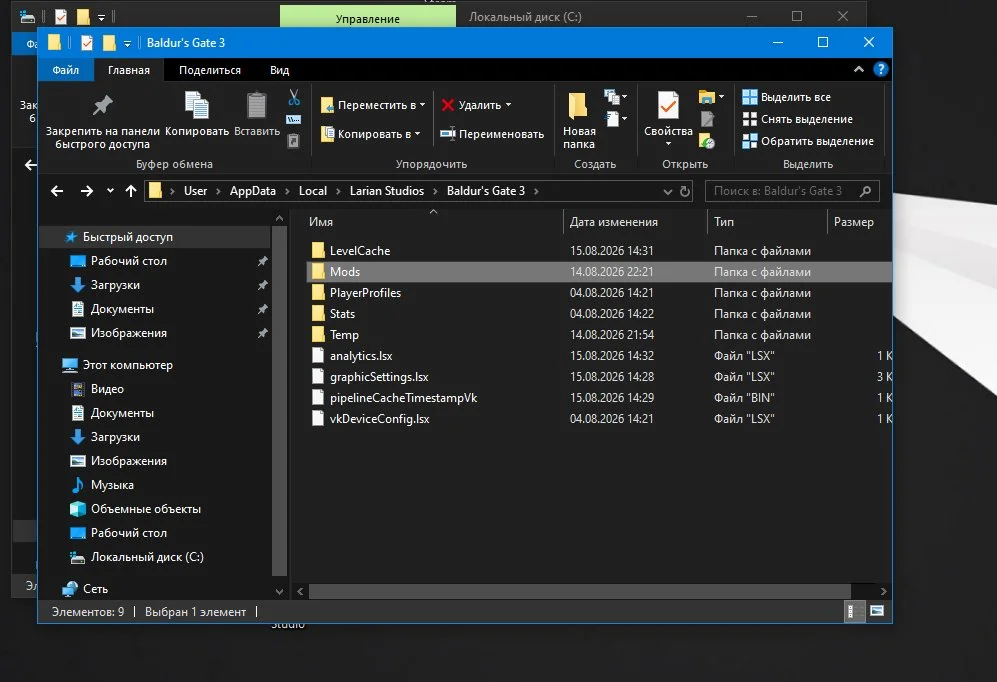Switch to the Главная ribbon tab
997x682 pixels.
click(x=128, y=70)
